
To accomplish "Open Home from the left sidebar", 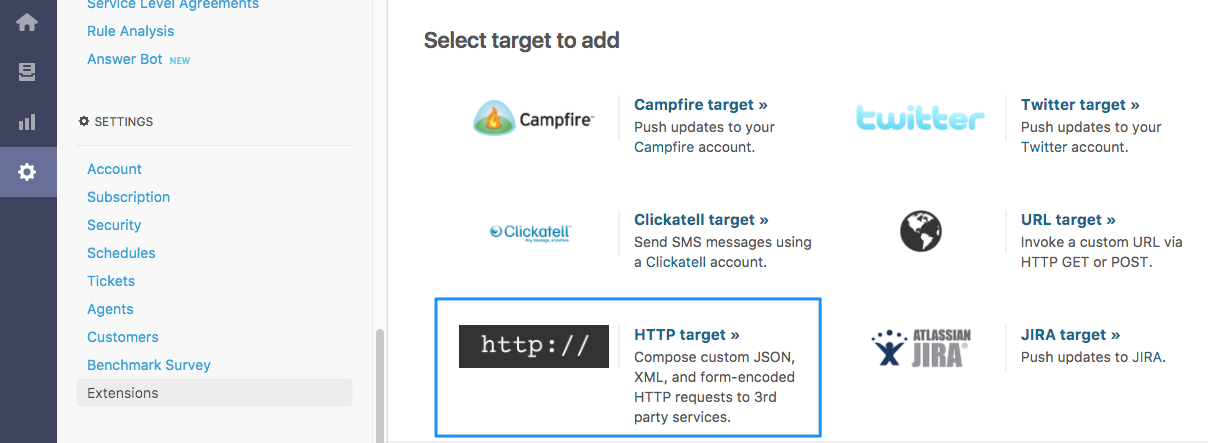I will coord(27,22).
